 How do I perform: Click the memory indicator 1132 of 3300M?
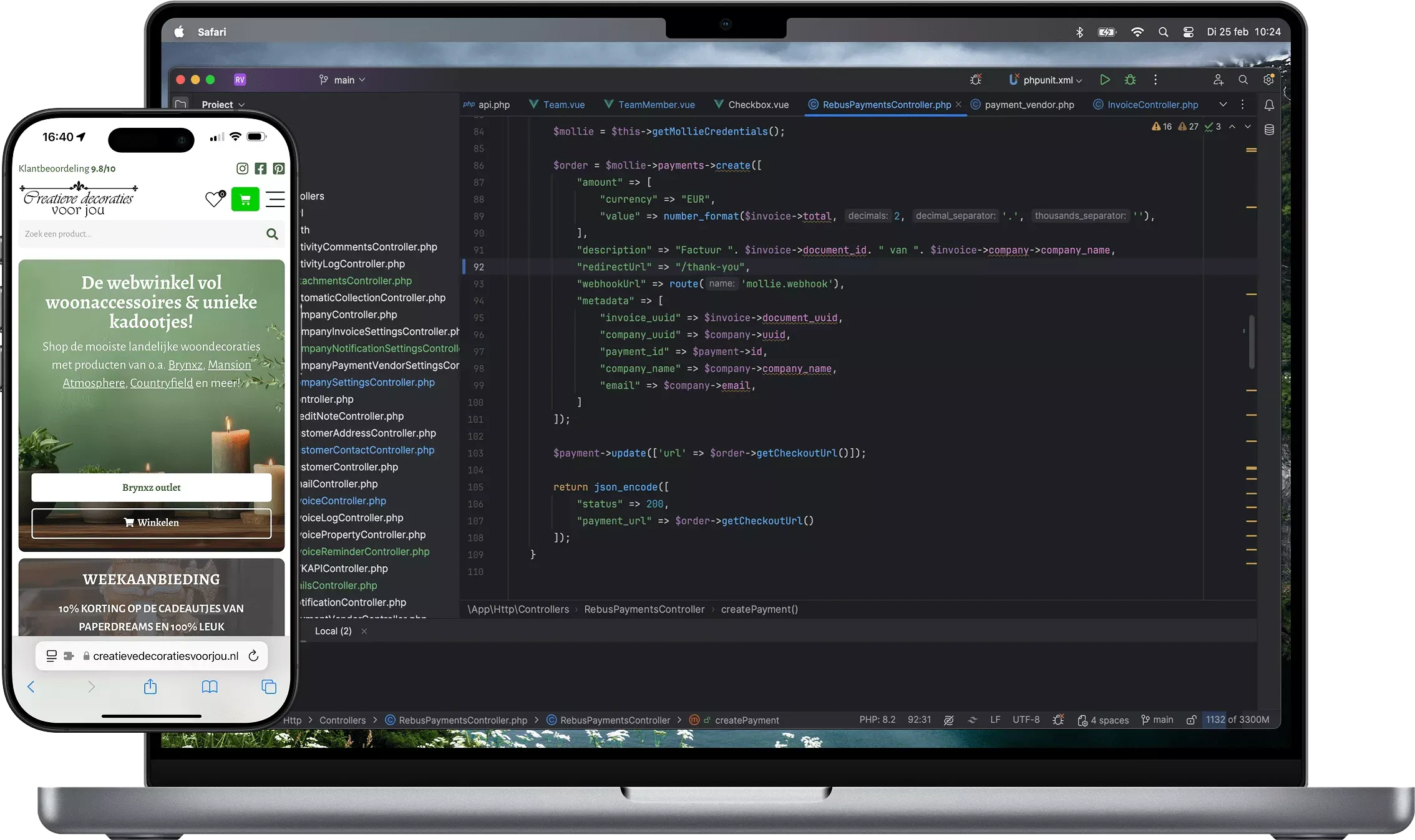[x=1238, y=720]
